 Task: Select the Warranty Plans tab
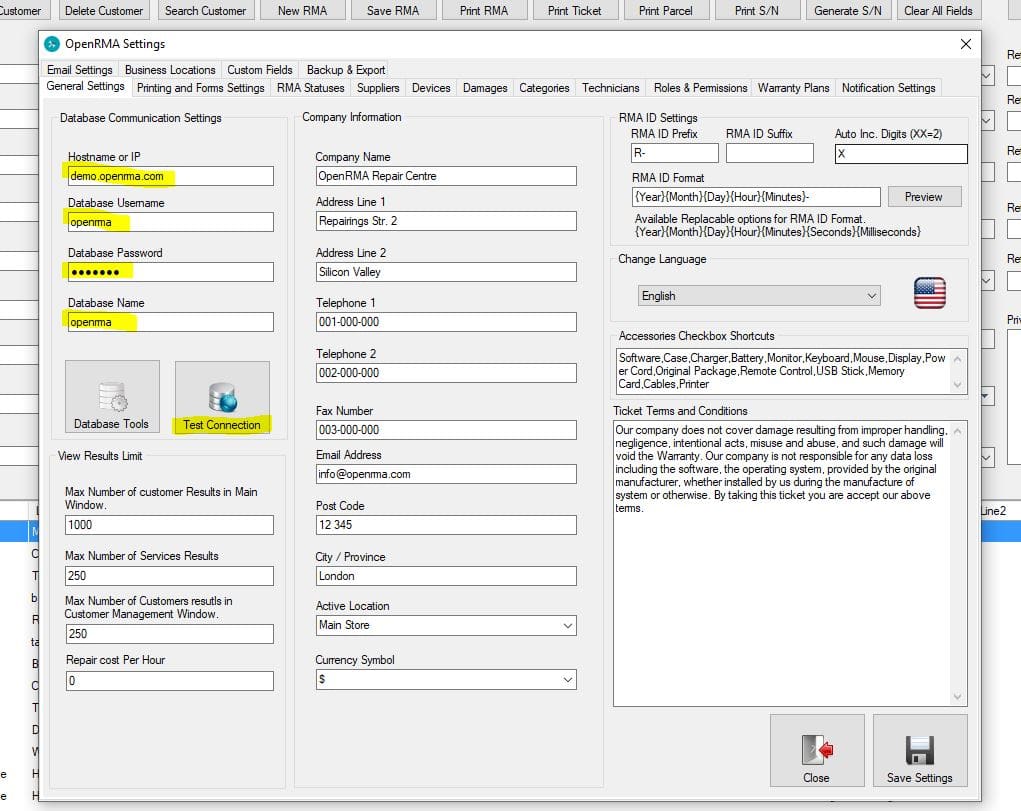(x=794, y=88)
